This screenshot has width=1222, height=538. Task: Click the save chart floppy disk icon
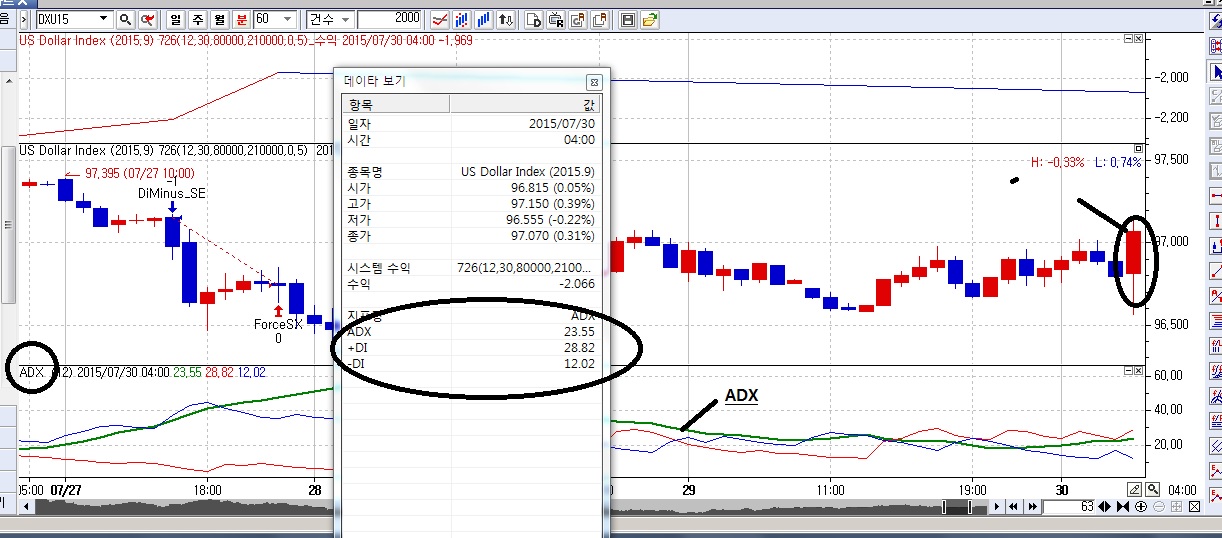(x=628, y=19)
